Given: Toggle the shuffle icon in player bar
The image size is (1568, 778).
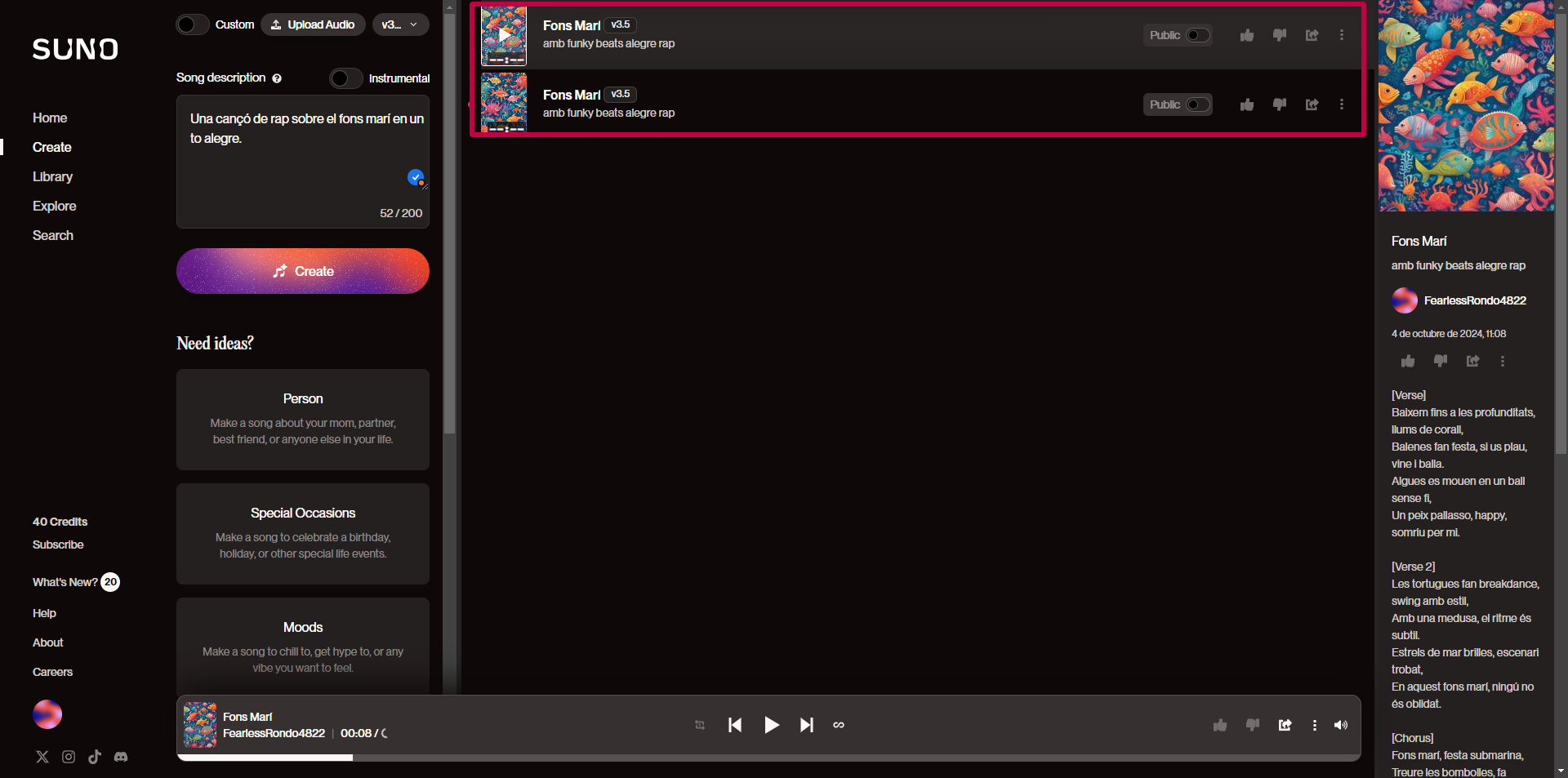Looking at the screenshot, I should 700,725.
